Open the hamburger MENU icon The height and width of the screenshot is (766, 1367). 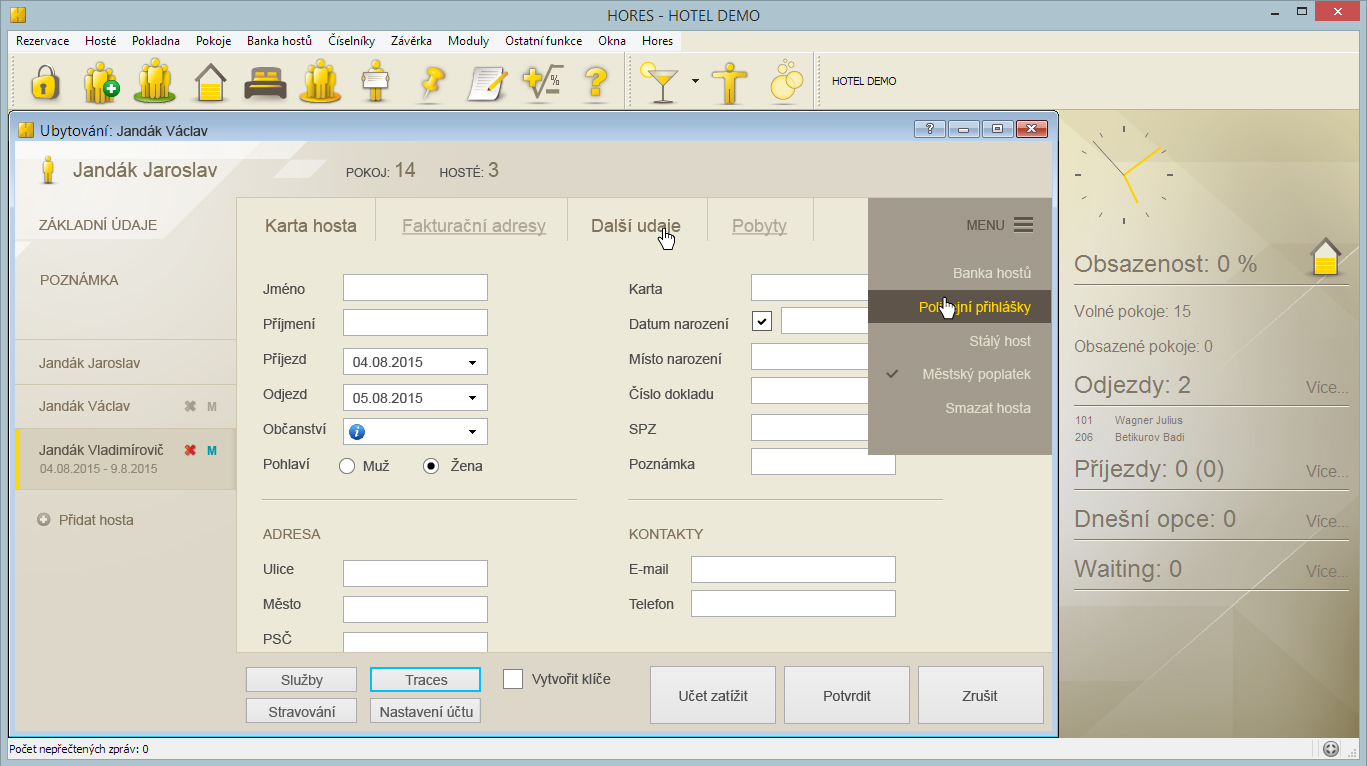click(1023, 225)
